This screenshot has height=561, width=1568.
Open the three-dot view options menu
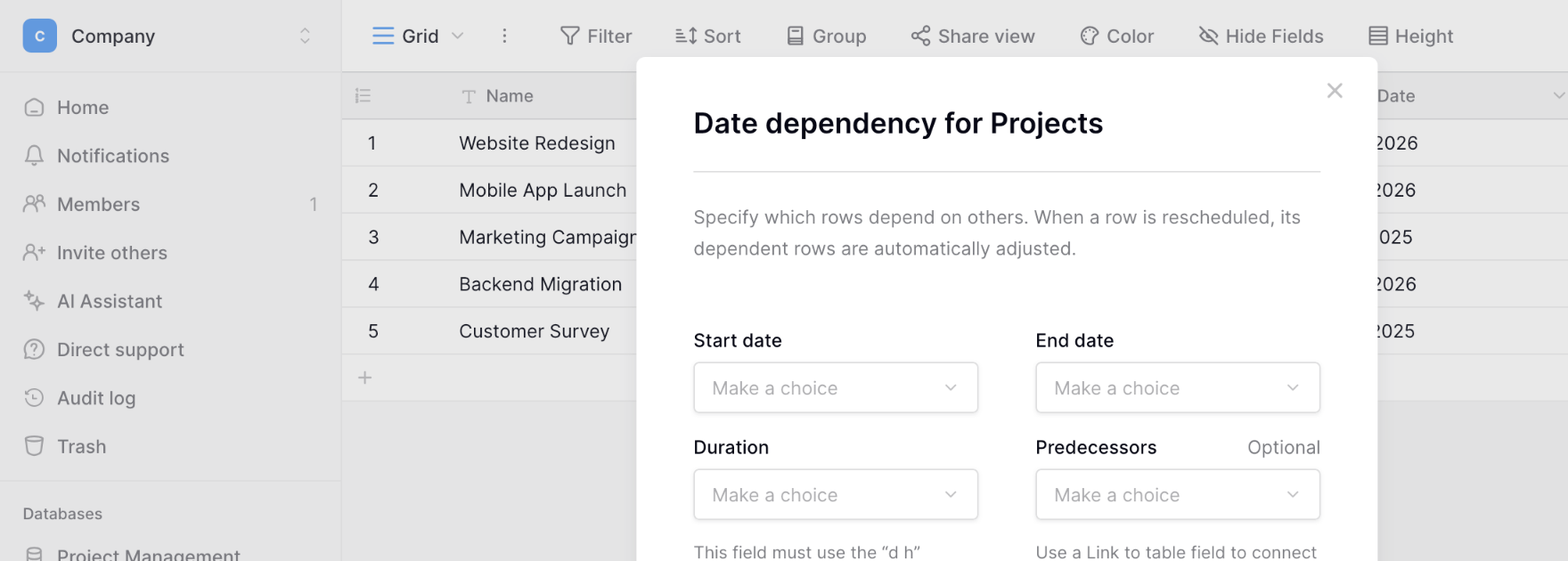[x=504, y=37]
